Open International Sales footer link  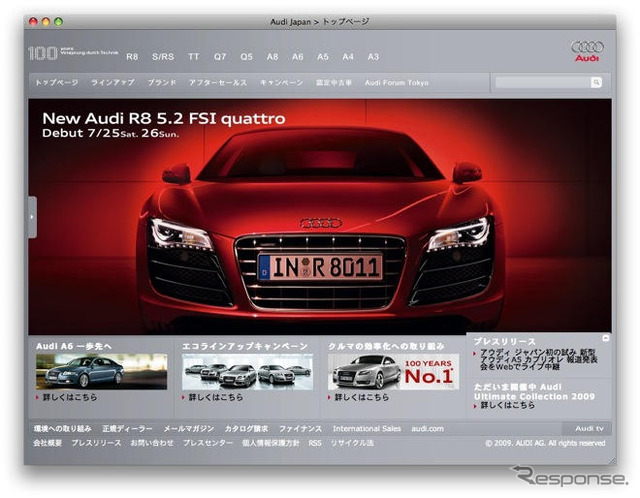point(367,429)
